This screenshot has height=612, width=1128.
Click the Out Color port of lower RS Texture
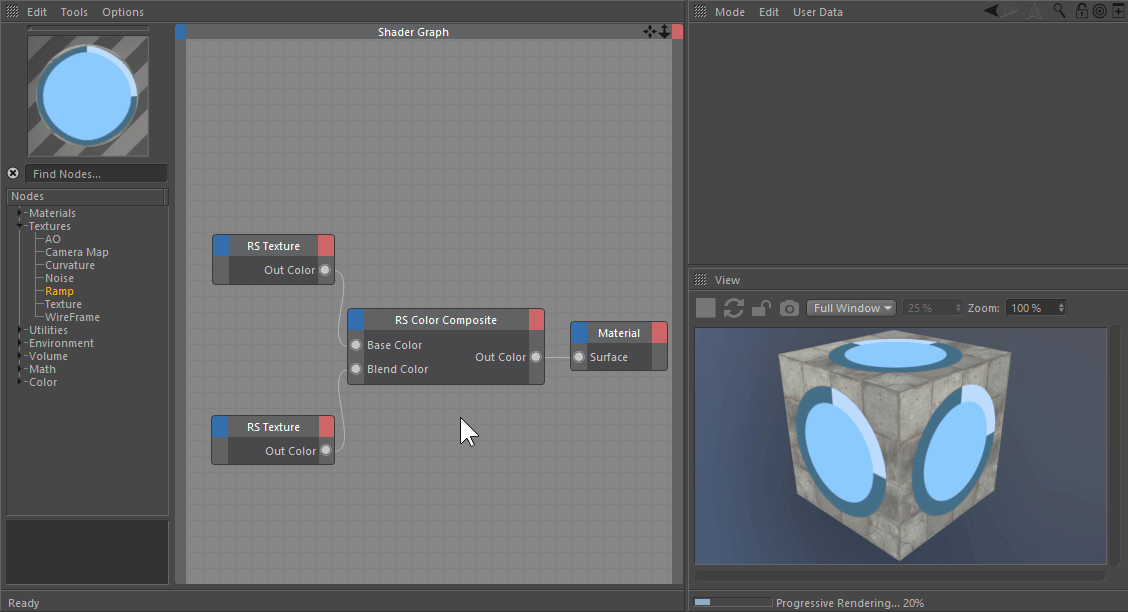(x=326, y=450)
